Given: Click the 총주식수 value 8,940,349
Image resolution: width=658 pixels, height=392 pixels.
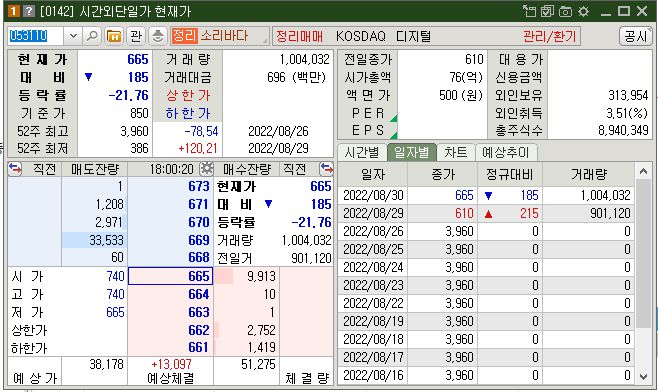Looking at the screenshot, I should pyautogui.click(x=624, y=131).
